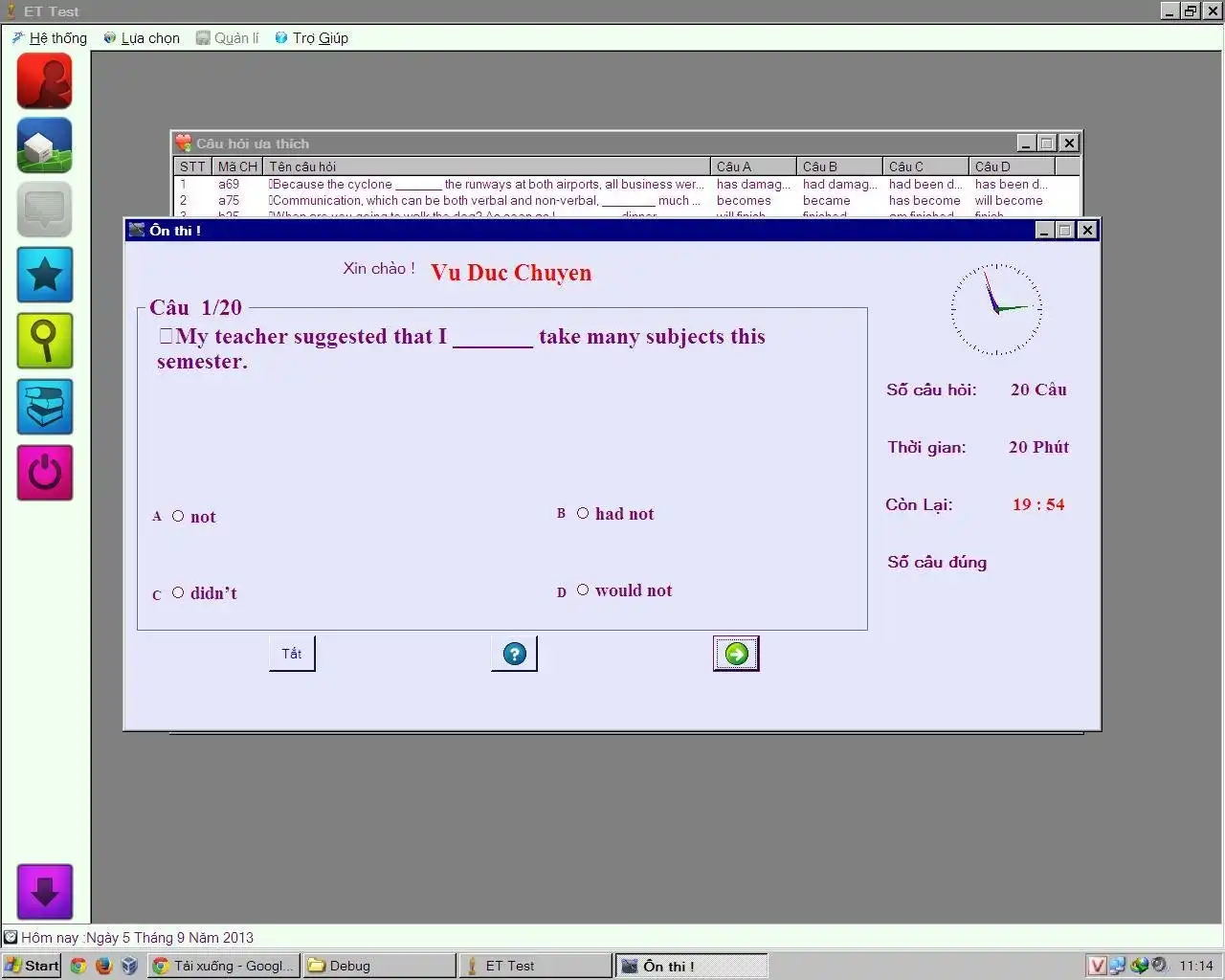Switch to Debug folder in taskbar
Image resolution: width=1225 pixels, height=980 pixels.
pyautogui.click(x=380, y=966)
